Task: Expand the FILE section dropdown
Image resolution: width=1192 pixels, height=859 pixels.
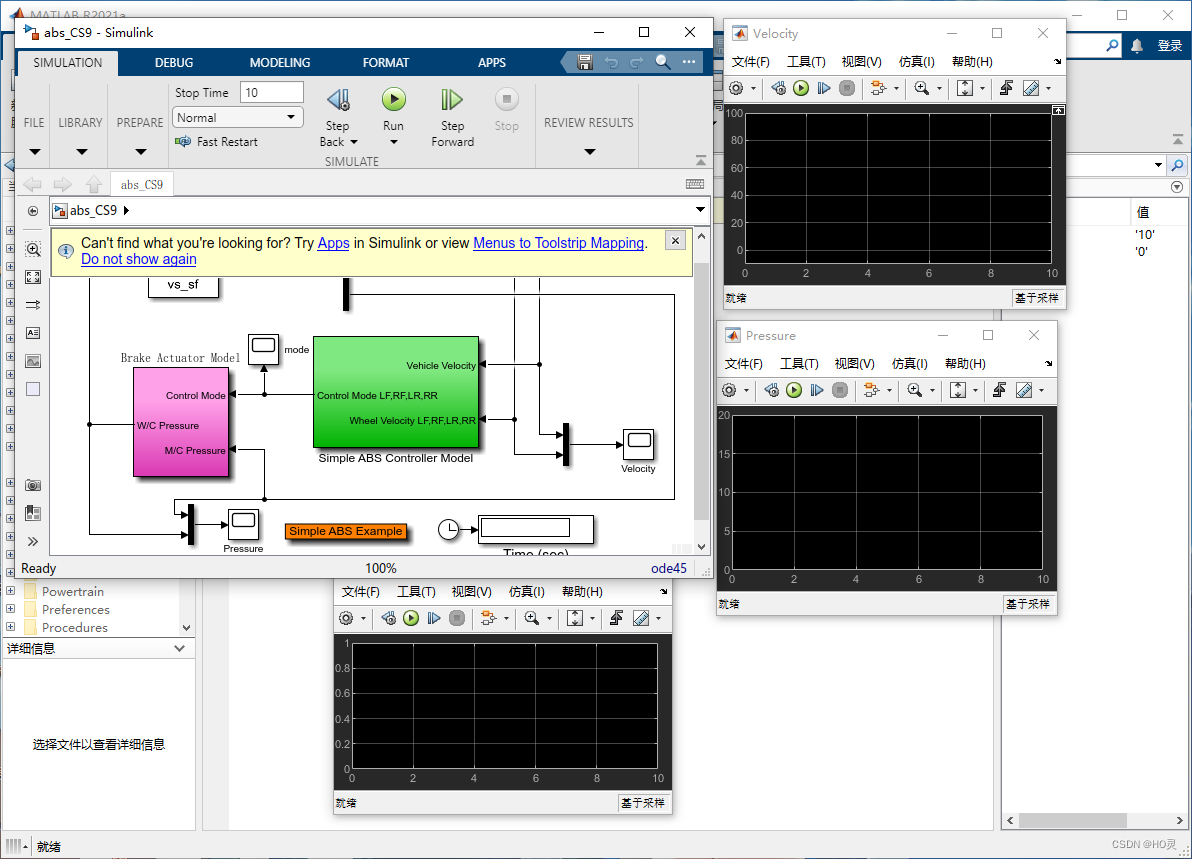Action: pyautogui.click(x=34, y=151)
